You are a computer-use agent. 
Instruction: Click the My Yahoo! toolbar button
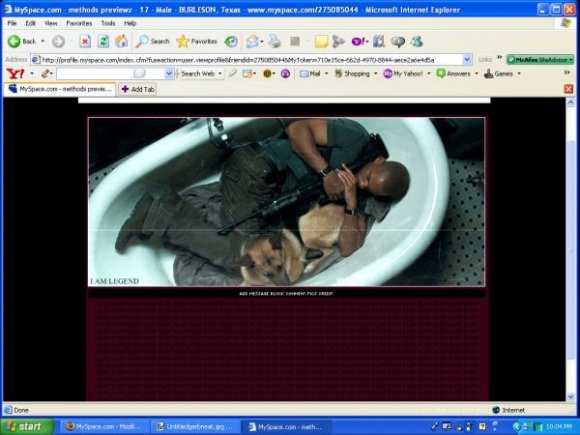pos(403,74)
